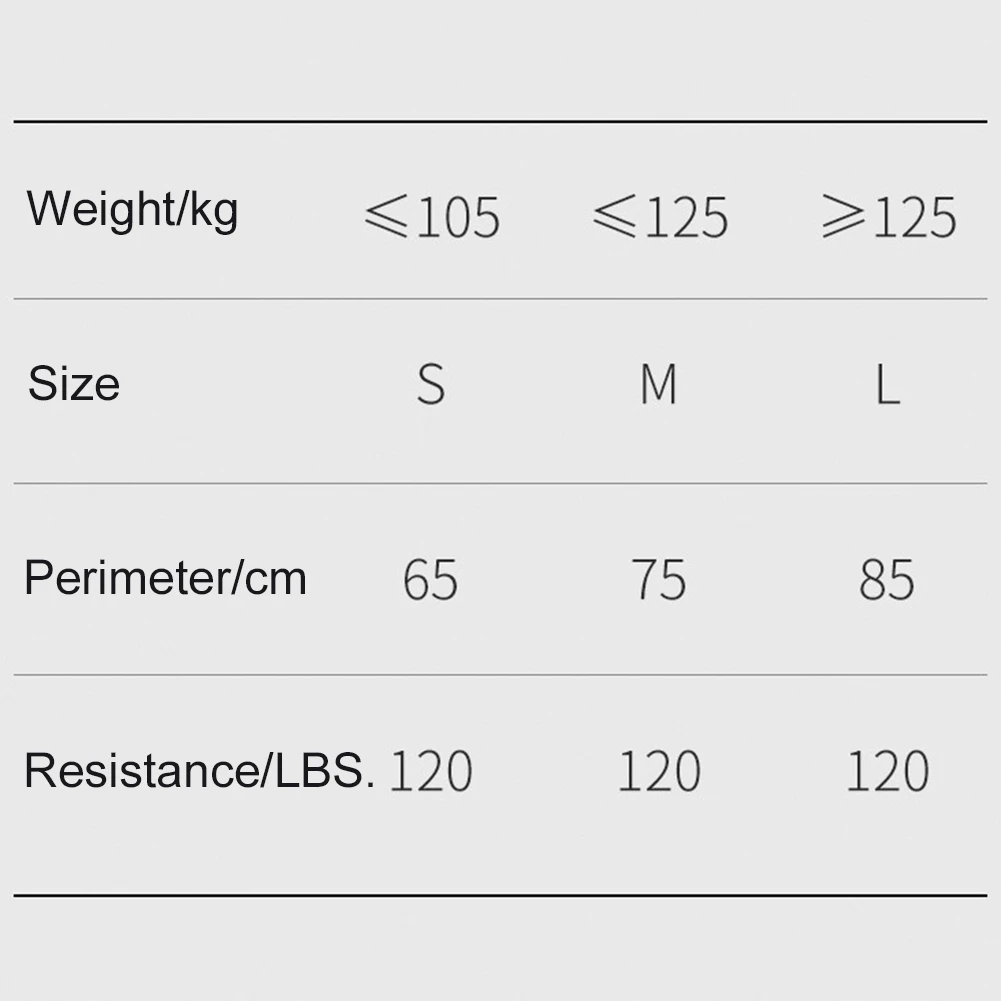Click the 120 resistance under size M
1001x1001 pixels.
click(659, 772)
